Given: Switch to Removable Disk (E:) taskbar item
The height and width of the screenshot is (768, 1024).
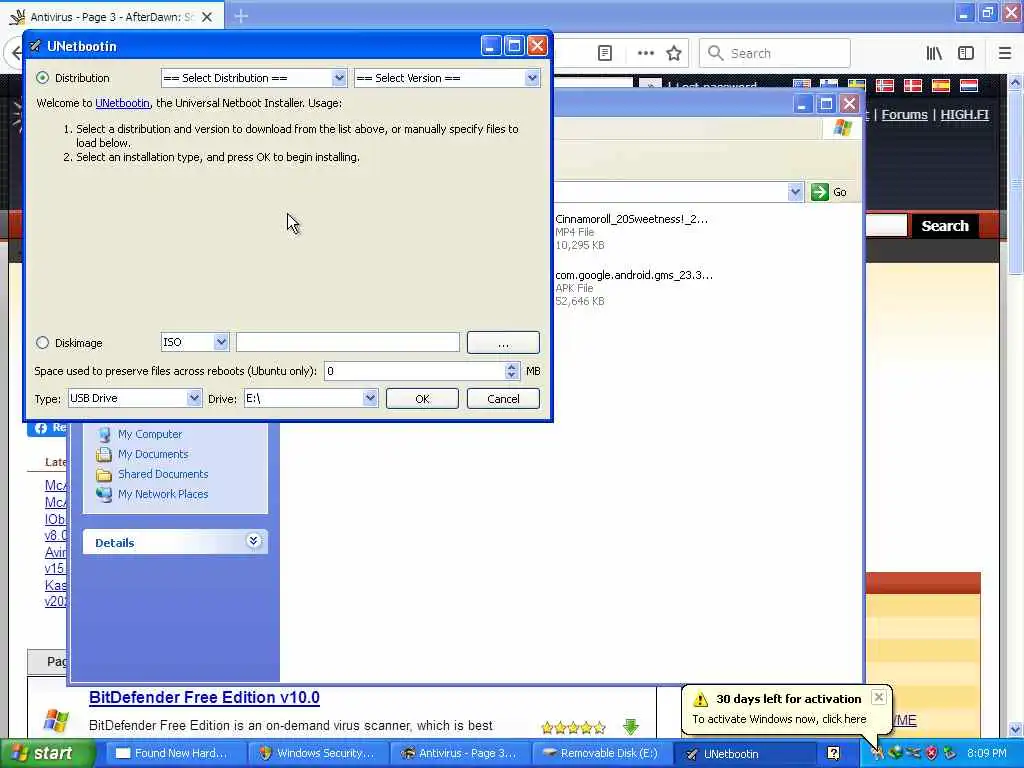Looking at the screenshot, I should [x=603, y=753].
